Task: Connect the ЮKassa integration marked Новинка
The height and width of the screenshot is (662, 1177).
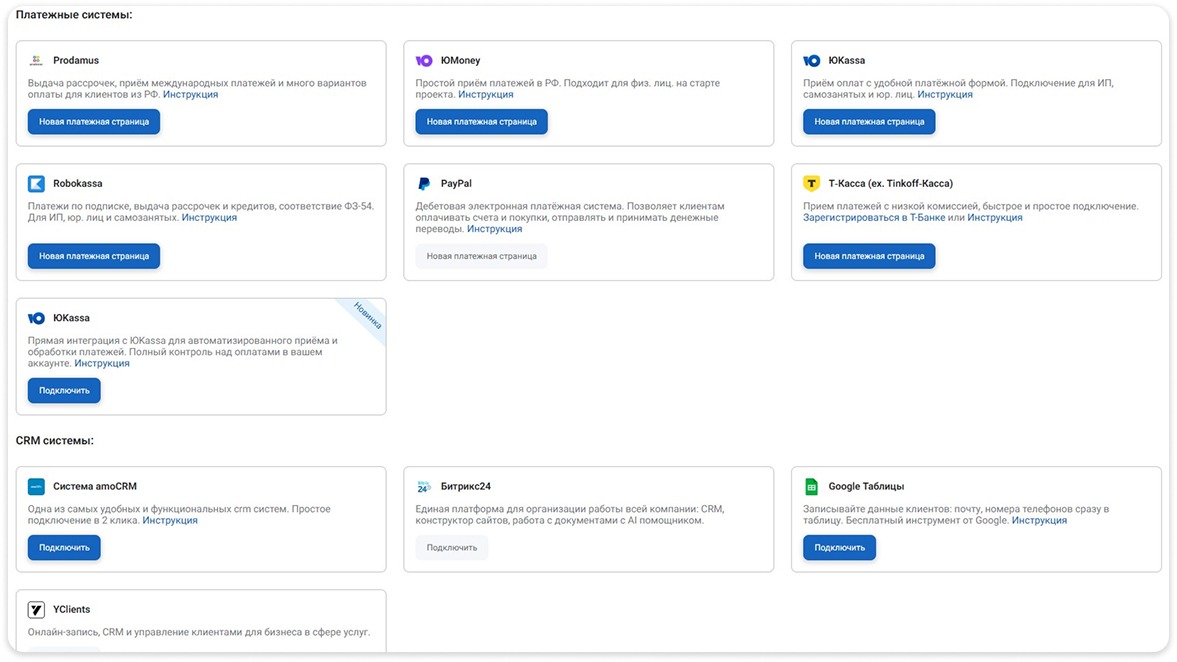Action: [64, 391]
